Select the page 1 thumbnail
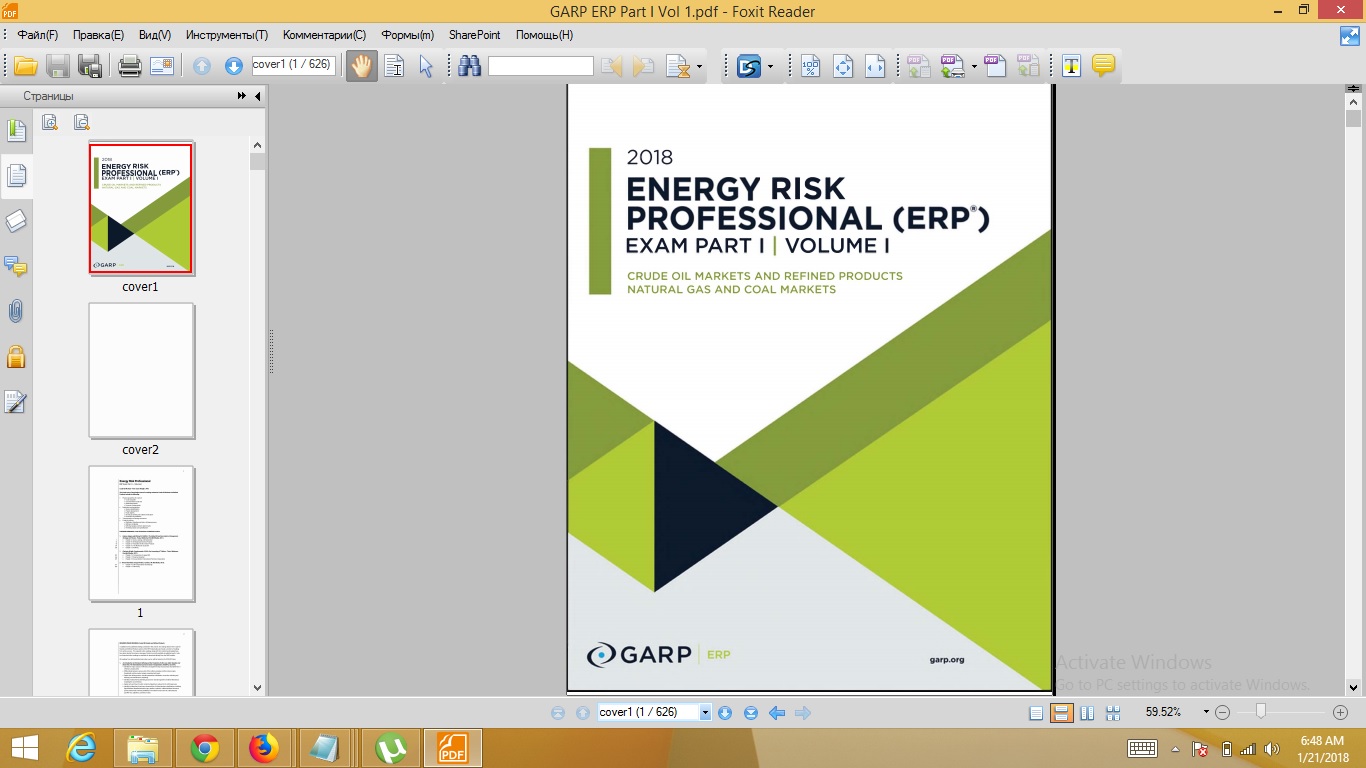This screenshot has height=768, width=1366. click(x=141, y=533)
